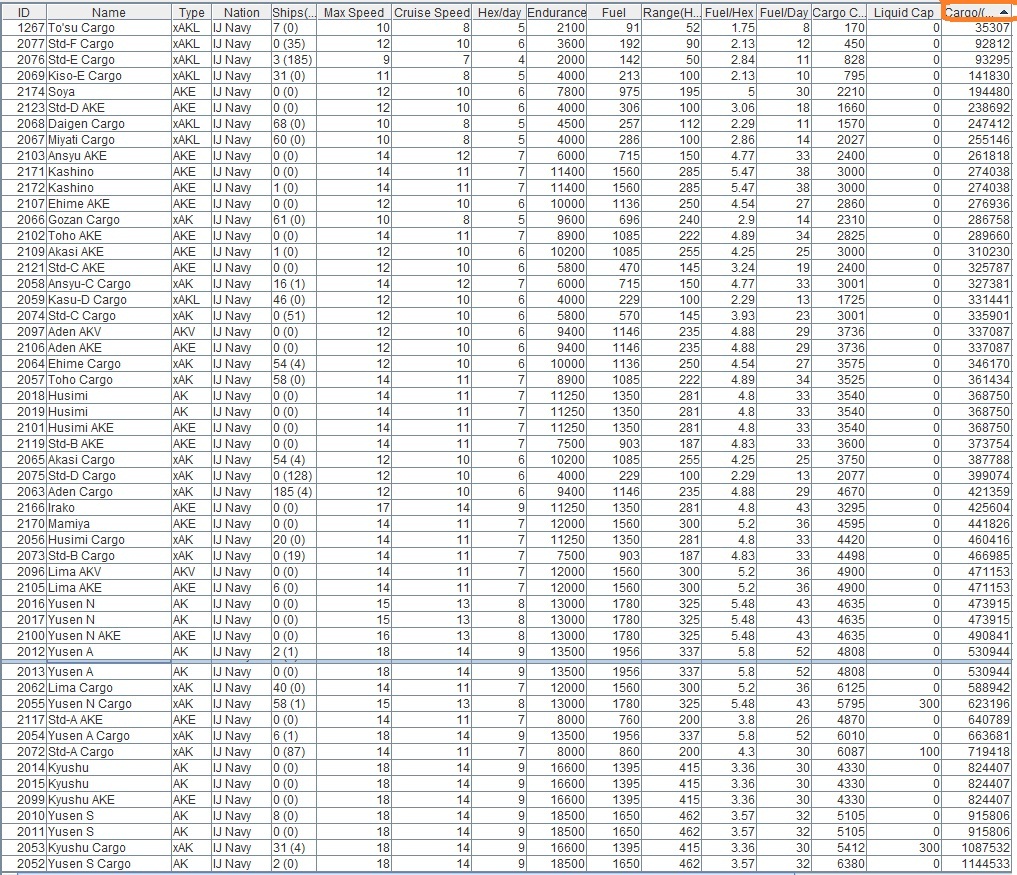1017x875 pixels.
Task: Select Std-D Cargo row name
Action: pyautogui.click(x=109, y=476)
